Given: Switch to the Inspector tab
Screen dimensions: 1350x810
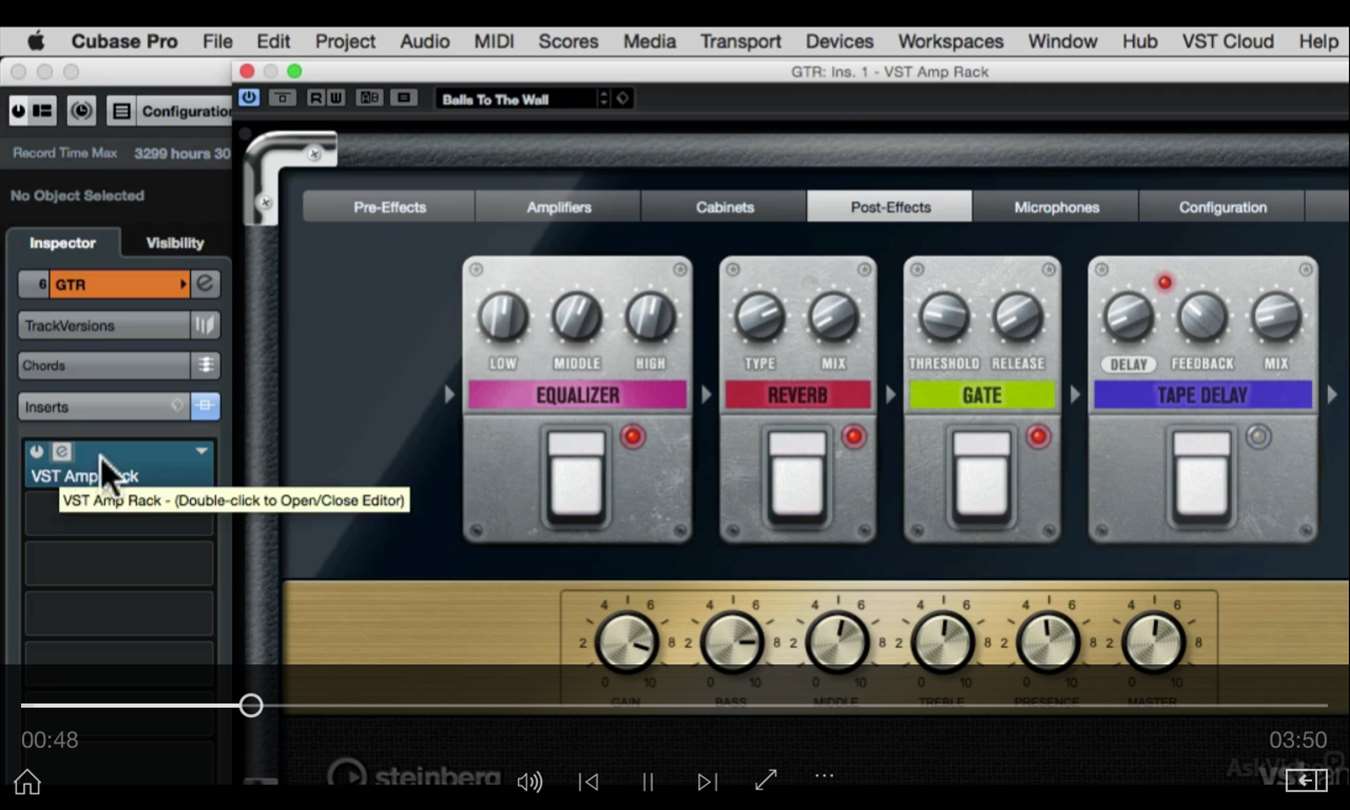Looking at the screenshot, I should point(62,243).
